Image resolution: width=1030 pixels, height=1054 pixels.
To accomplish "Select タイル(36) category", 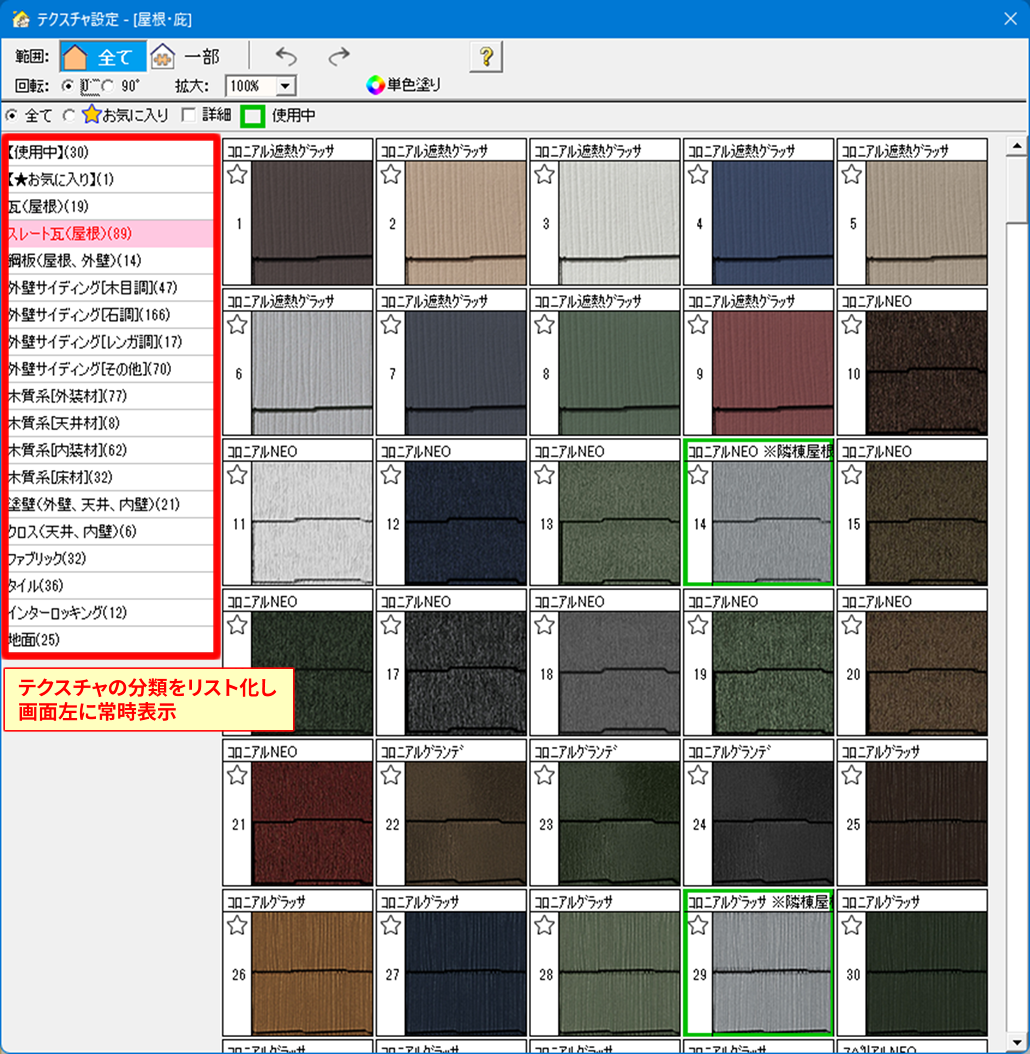I will [x=110, y=585].
